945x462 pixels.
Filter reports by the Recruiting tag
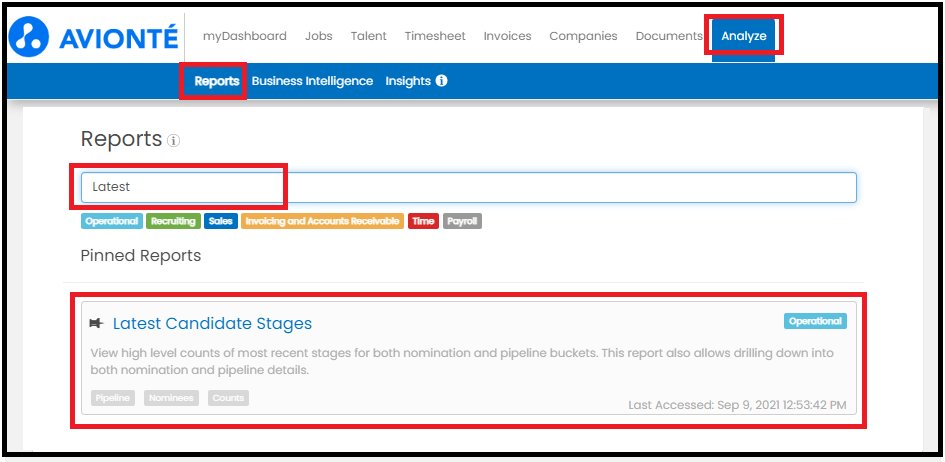click(x=173, y=221)
